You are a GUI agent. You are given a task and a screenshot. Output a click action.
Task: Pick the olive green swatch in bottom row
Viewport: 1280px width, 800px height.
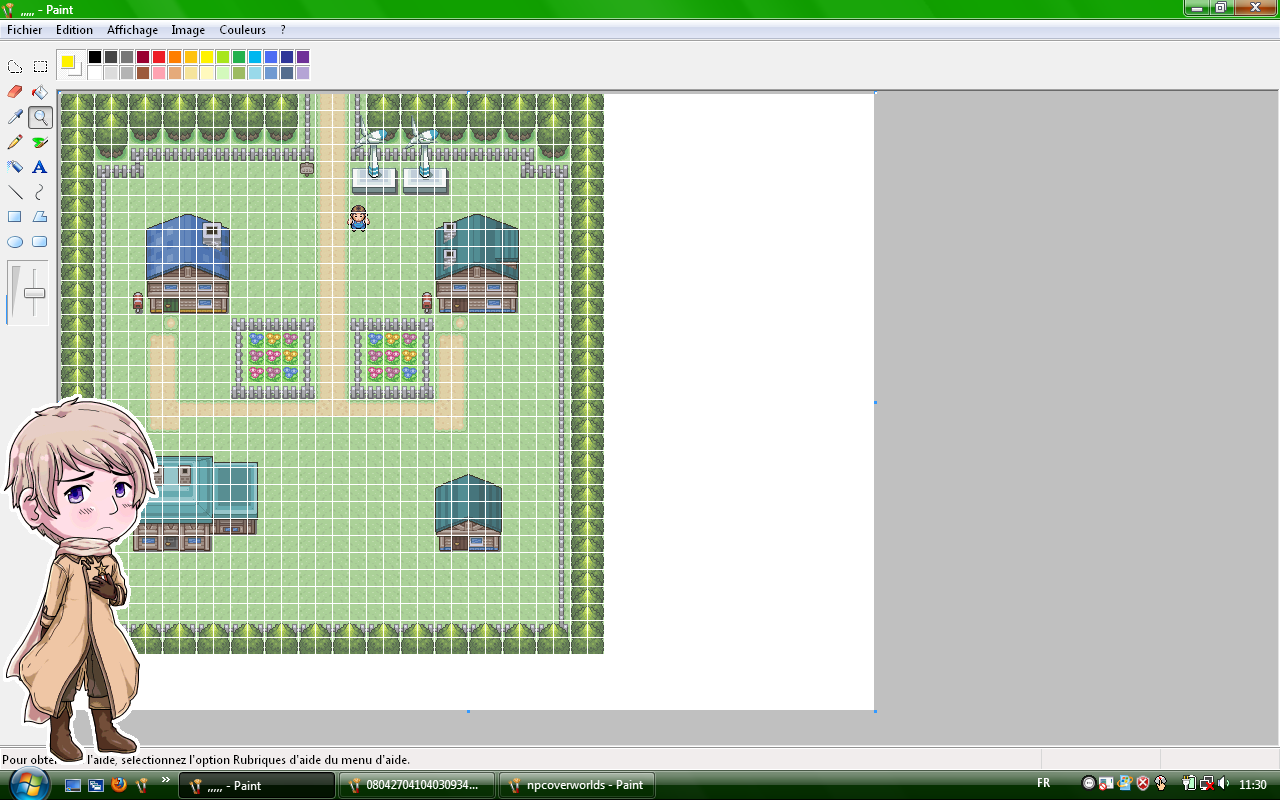239,73
